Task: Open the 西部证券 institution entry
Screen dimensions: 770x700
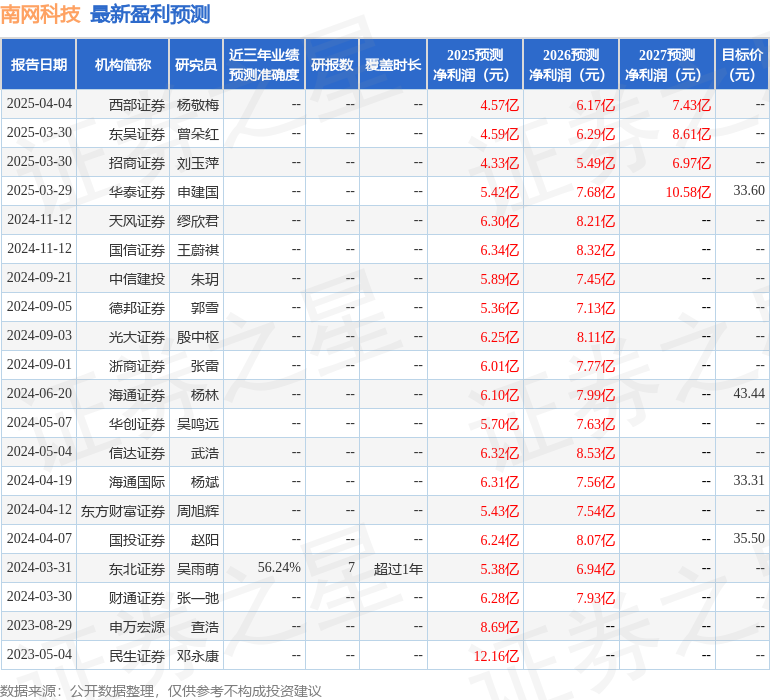Action: [137, 104]
